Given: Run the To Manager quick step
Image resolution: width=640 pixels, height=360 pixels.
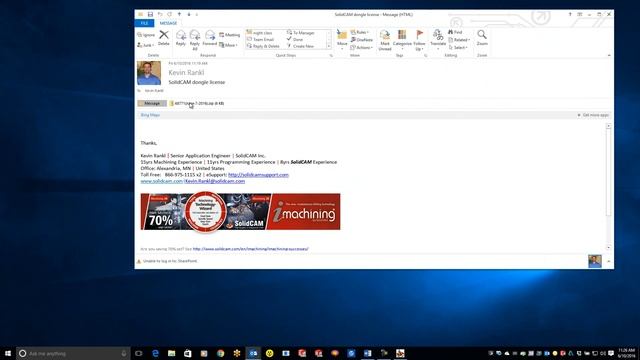Looking at the screenshot, I should pyautogui.click(x=301, y=33).
